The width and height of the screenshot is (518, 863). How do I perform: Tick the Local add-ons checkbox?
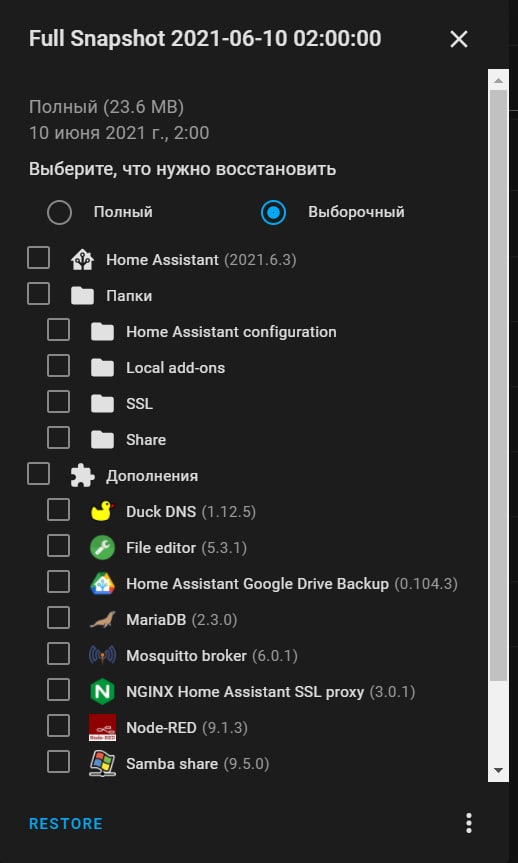tap(58, 365)
